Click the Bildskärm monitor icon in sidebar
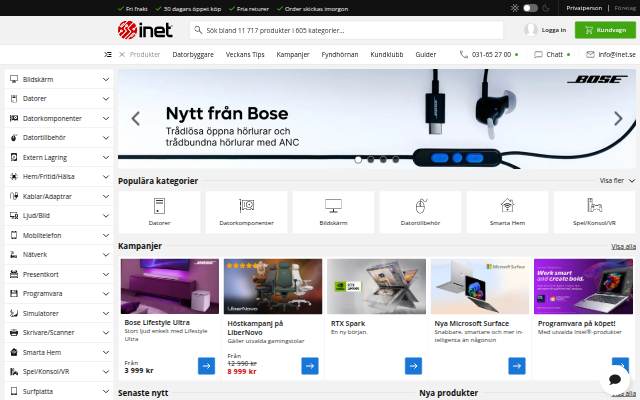Image resolution: width=640 pixels, height=400 pixels. pos(14,79)
